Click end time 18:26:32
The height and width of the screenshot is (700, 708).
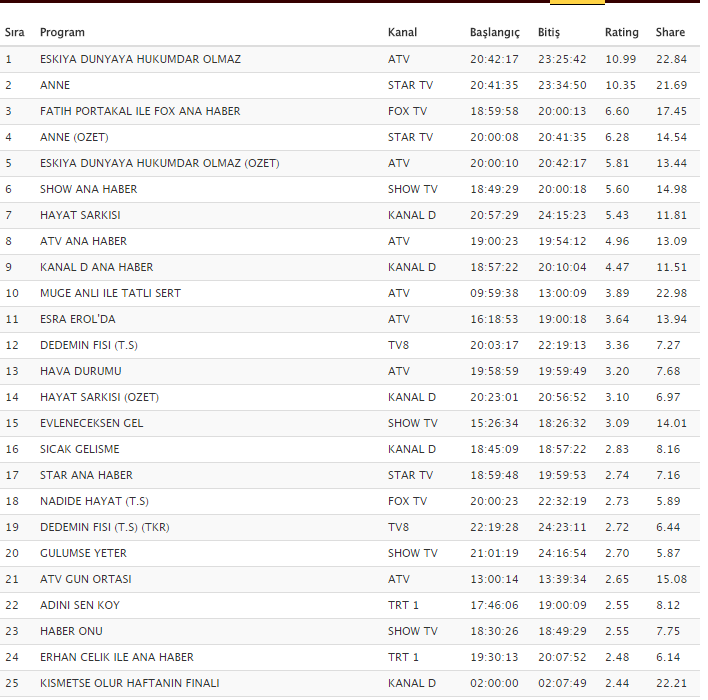pos(562,423)
